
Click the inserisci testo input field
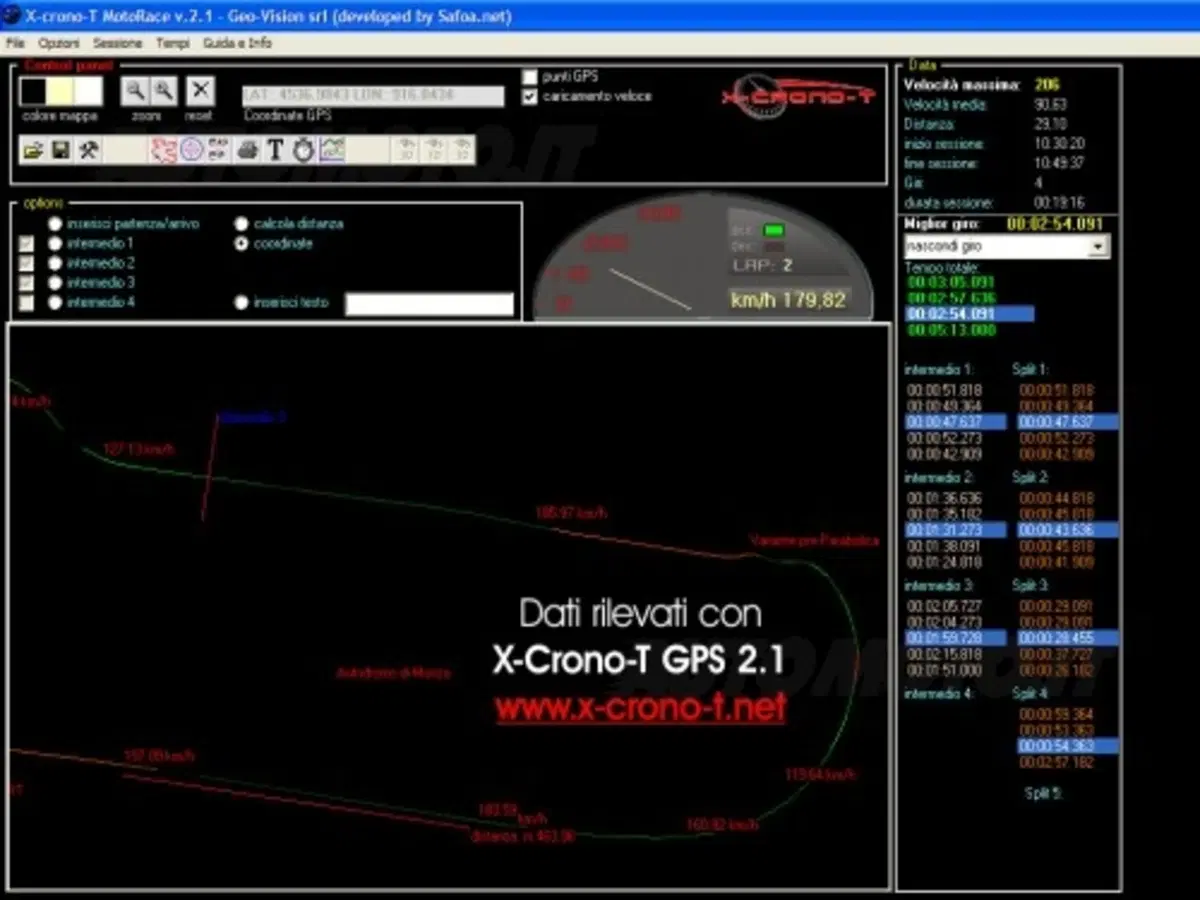[x=429, y=304]
